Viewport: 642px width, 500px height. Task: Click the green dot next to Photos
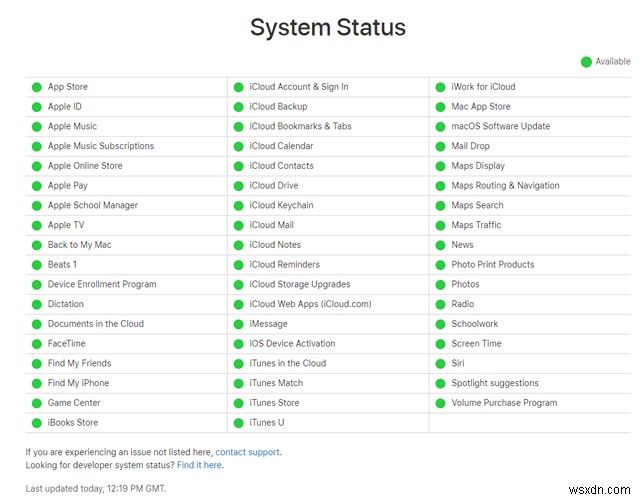(x=441, y=285)
